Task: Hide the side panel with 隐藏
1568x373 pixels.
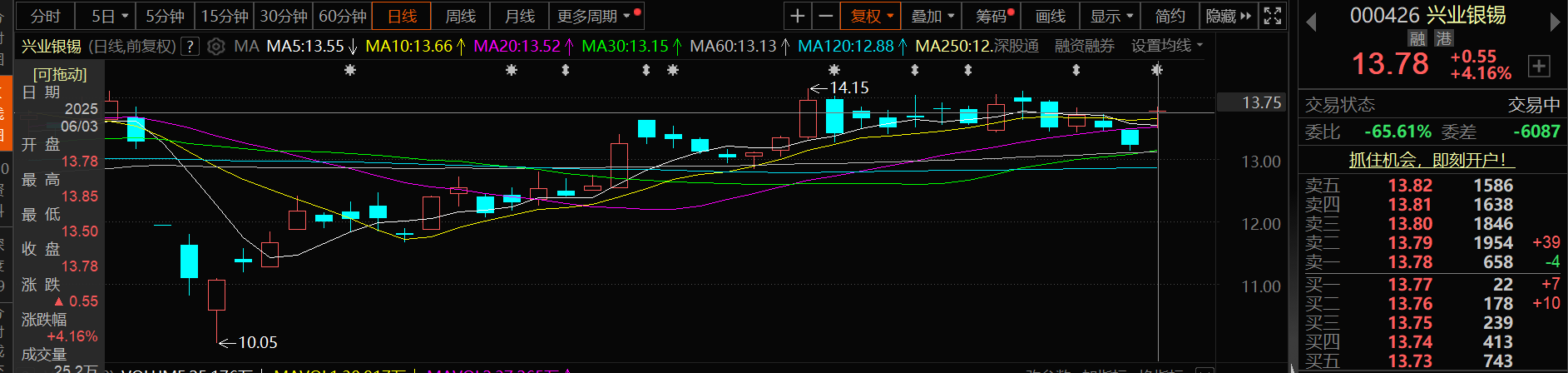Action: [x=1228, y=16]
